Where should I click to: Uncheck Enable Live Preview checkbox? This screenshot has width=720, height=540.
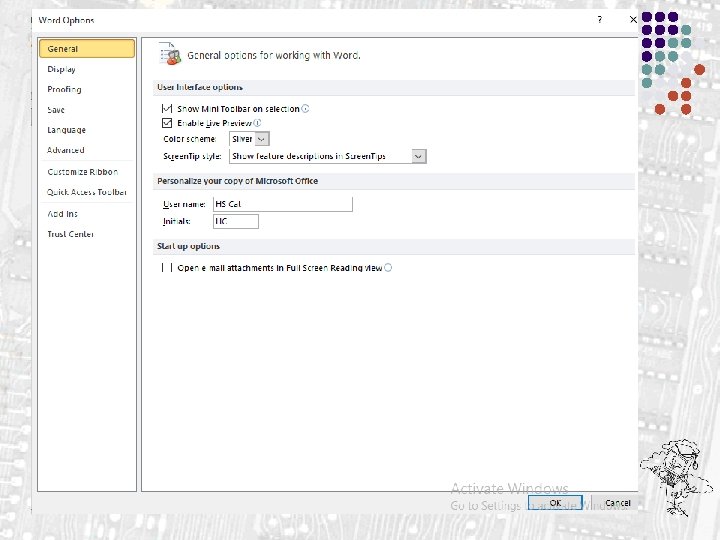[167, 123]
